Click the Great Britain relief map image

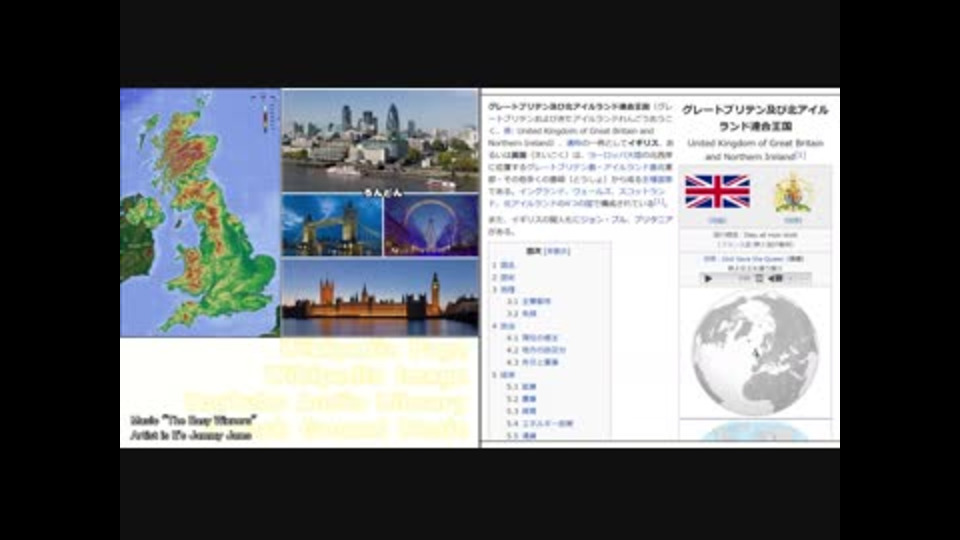[200, 212]
